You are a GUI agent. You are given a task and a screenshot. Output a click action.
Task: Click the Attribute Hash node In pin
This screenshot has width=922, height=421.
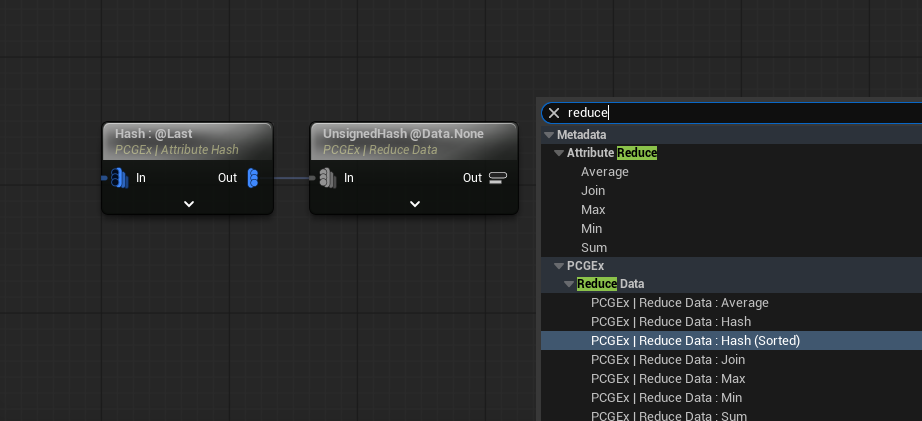pos(119,178)
